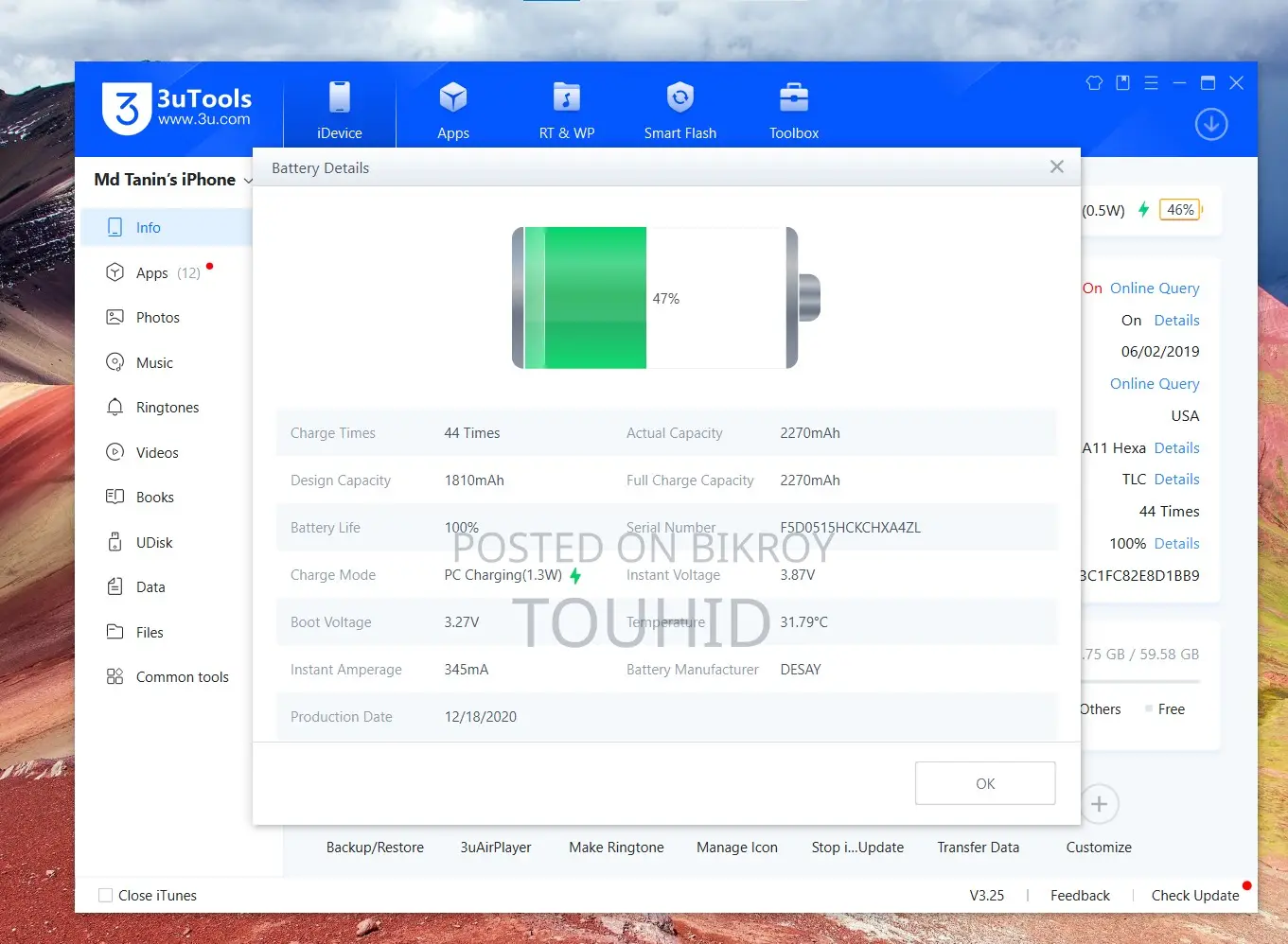
Task: Click the 46% battery indicator
Action: 1180,210
